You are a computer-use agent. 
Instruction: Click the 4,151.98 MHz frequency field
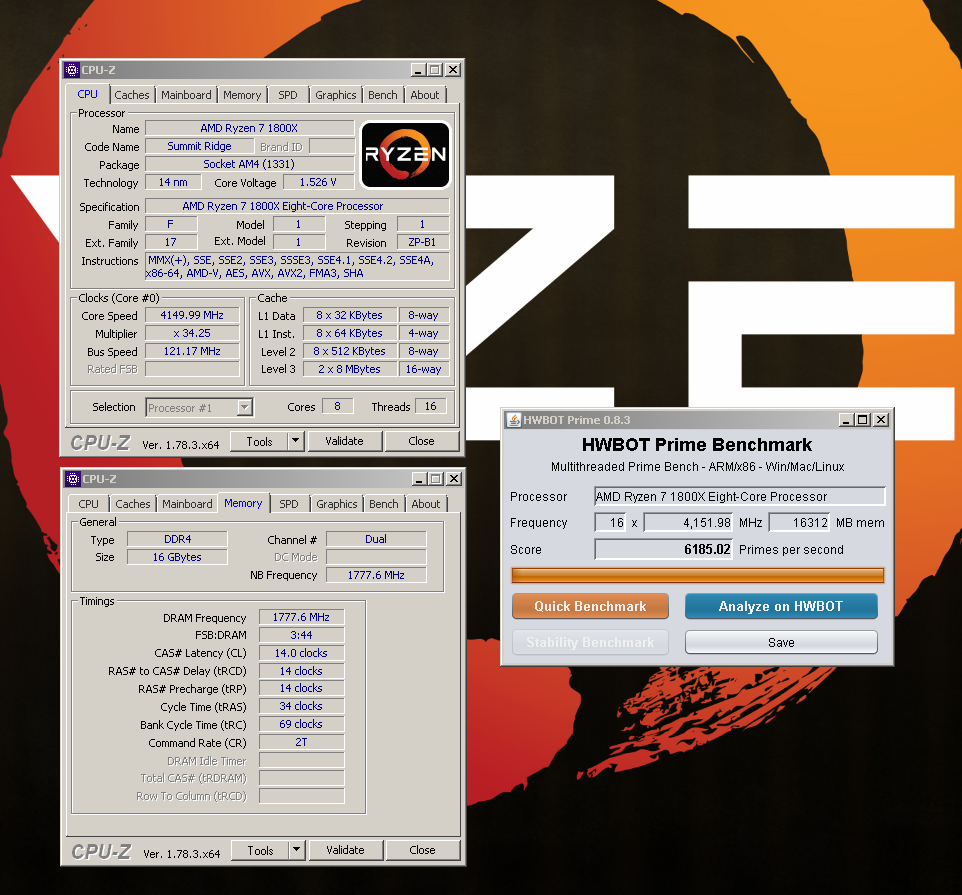(688, 523)
